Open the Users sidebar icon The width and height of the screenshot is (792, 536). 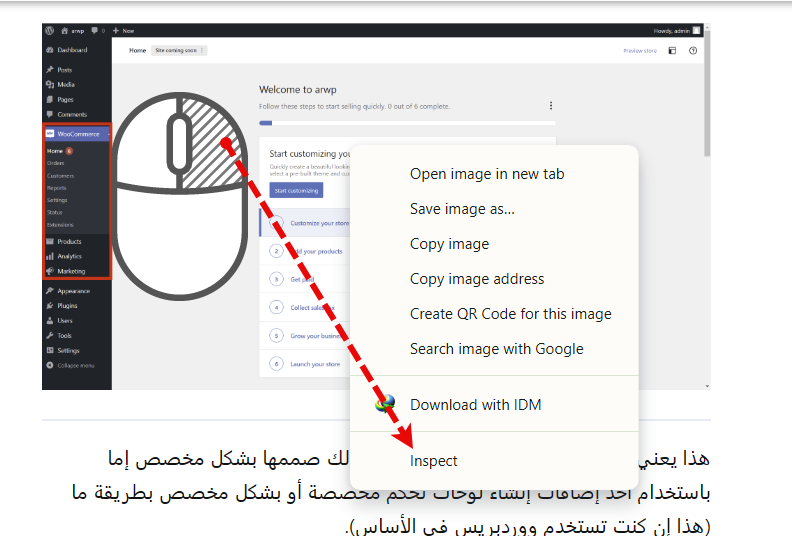point(50,320)
